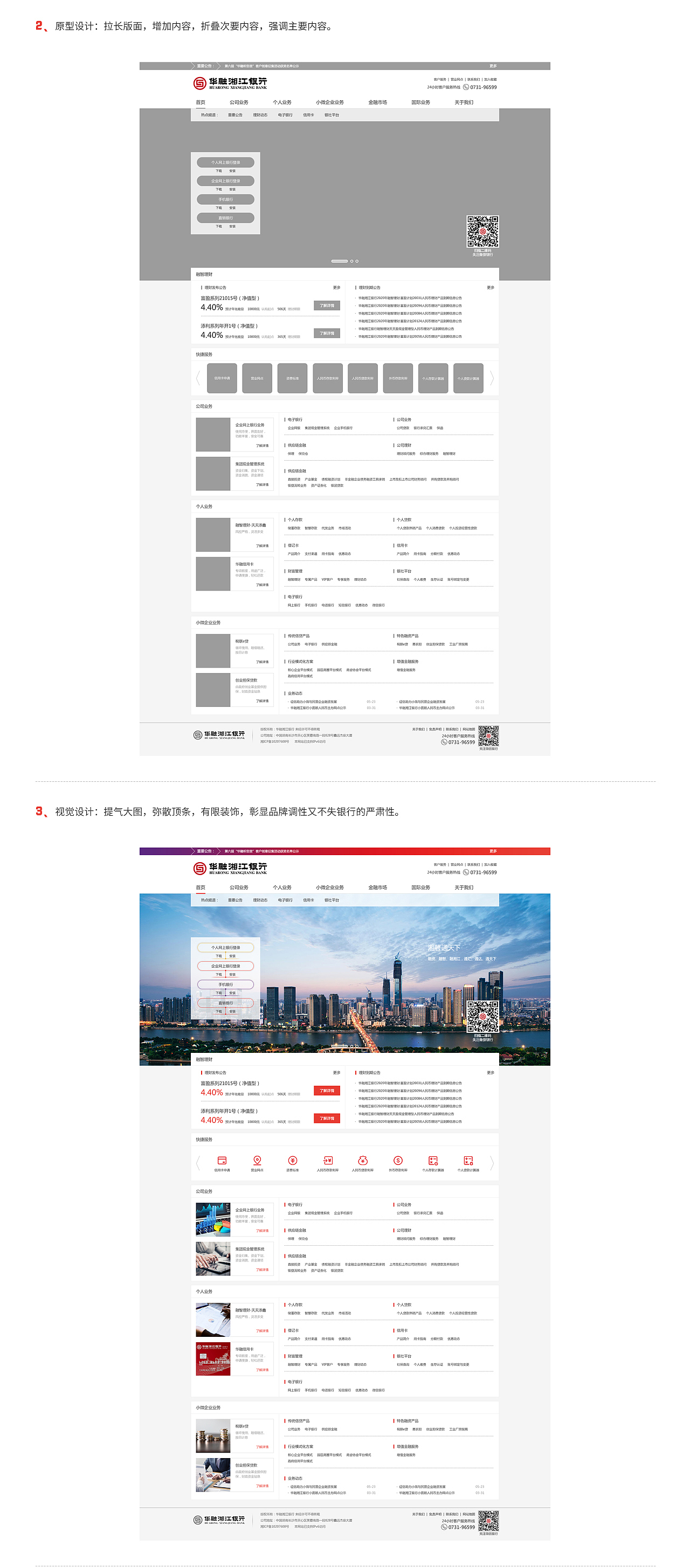690x1568 pixels.
Task: Click 融智理财-天天添鑫 thumbnail in colored design
Action: [213, 1320]
